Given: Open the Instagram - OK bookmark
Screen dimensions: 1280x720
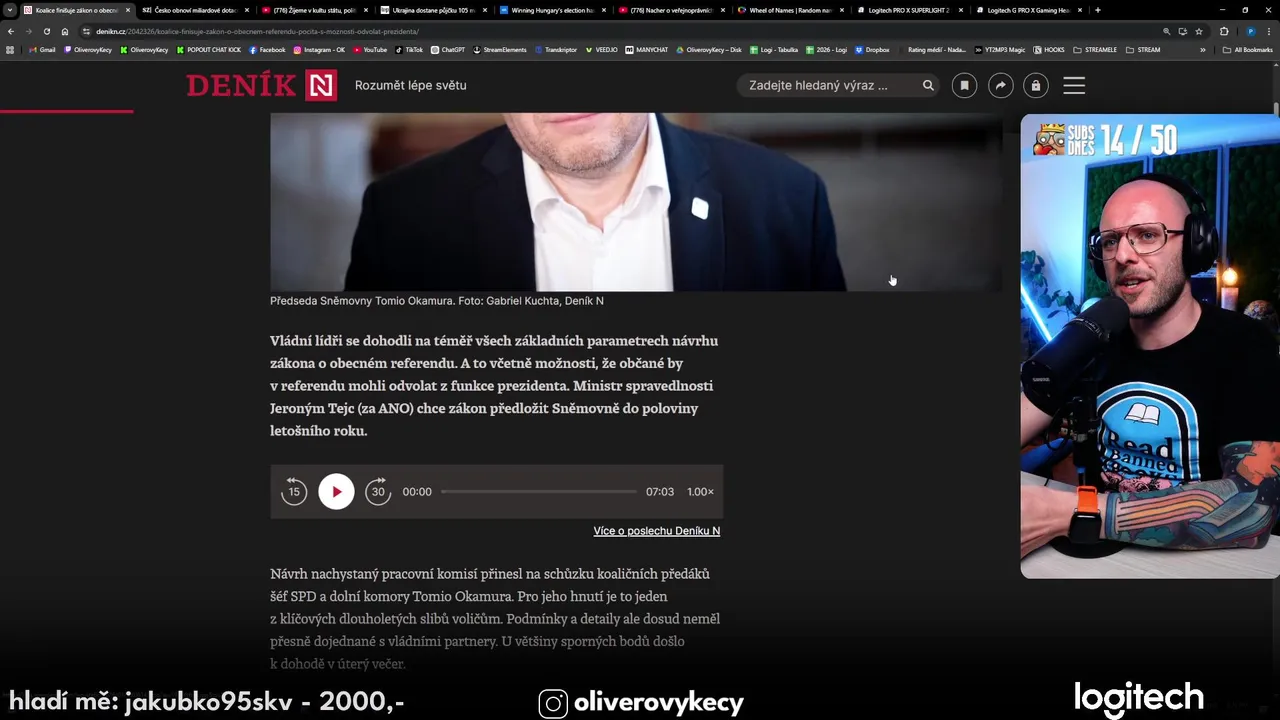Looking at the screenshot, I should click(319, 49).
